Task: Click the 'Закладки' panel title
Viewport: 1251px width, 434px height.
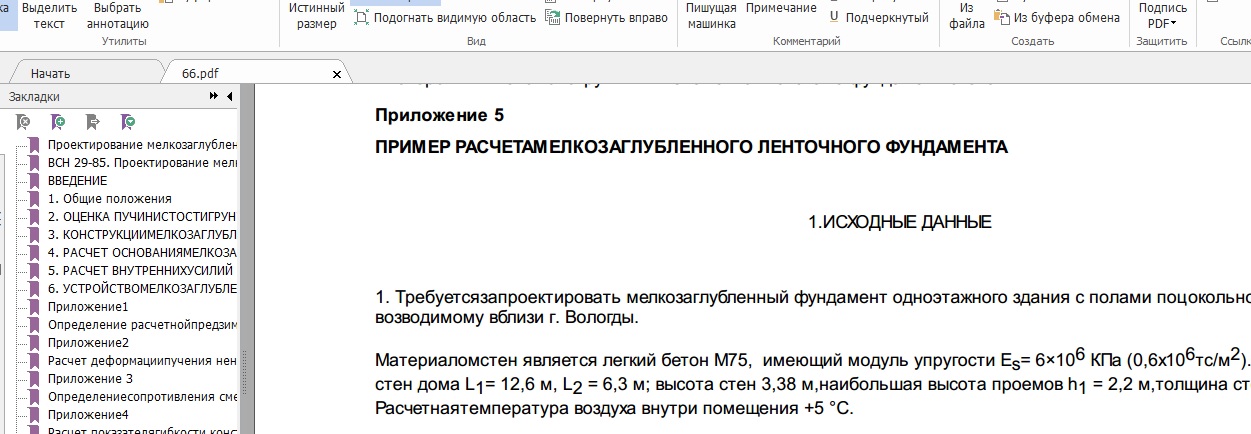Action: point(34,97)
